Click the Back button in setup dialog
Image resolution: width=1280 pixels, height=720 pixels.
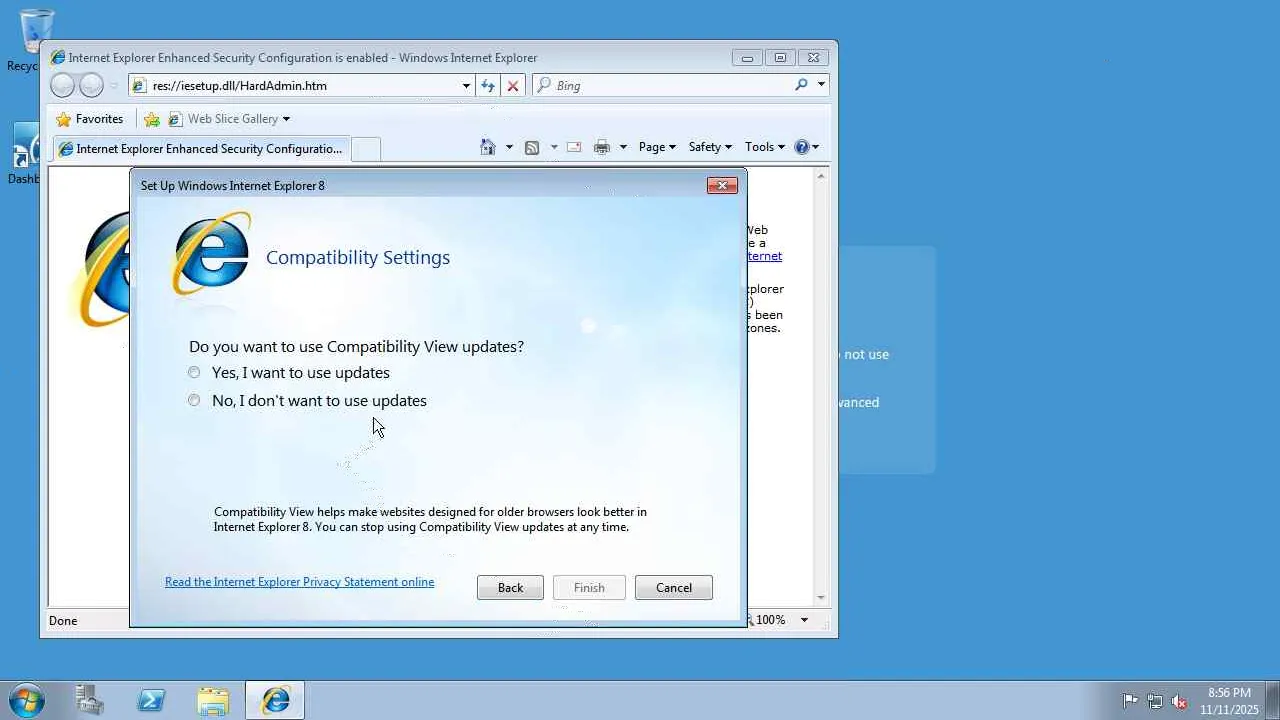[510, 588]
